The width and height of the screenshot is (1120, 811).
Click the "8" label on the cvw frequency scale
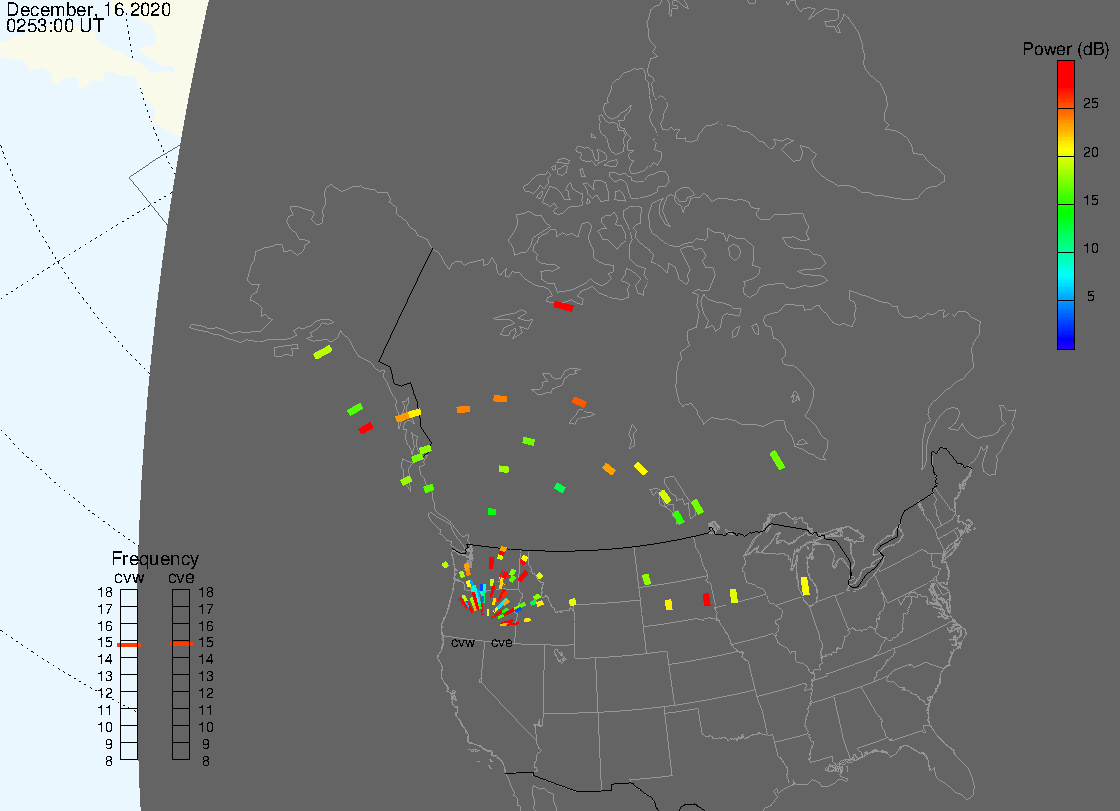[x=109, y=762]
